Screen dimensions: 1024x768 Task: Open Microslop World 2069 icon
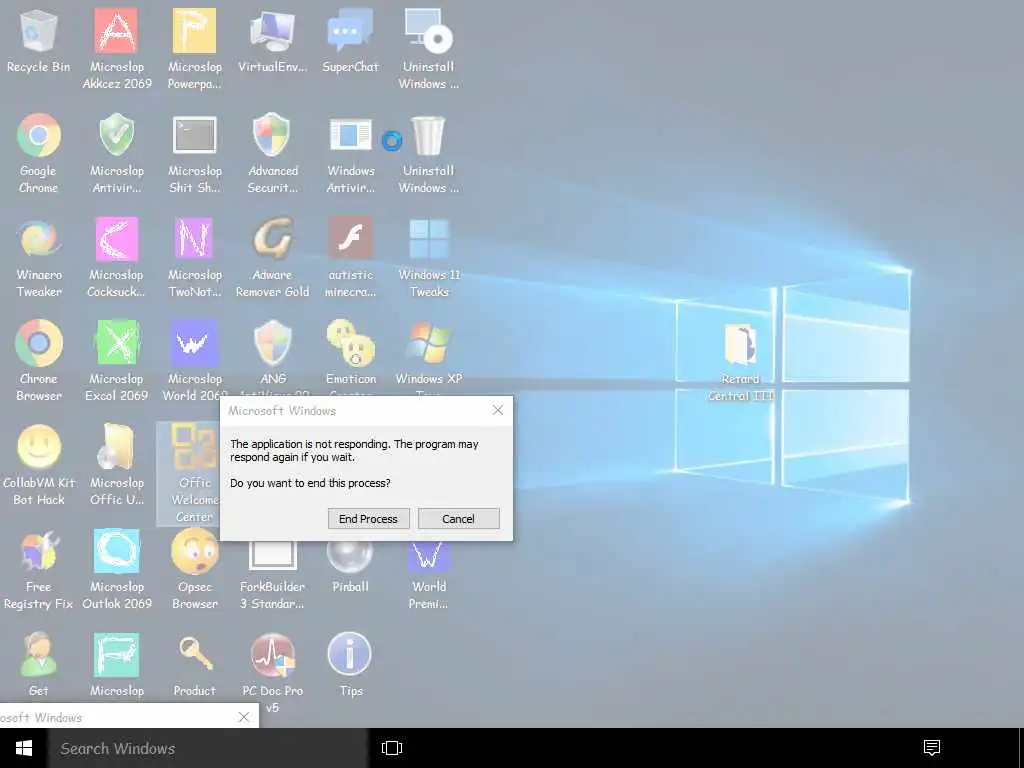[x=194, y=343]
